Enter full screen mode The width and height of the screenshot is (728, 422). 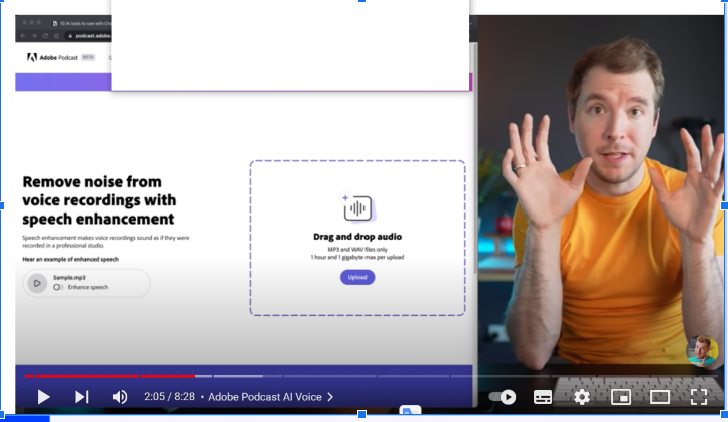tap(699, 397)
